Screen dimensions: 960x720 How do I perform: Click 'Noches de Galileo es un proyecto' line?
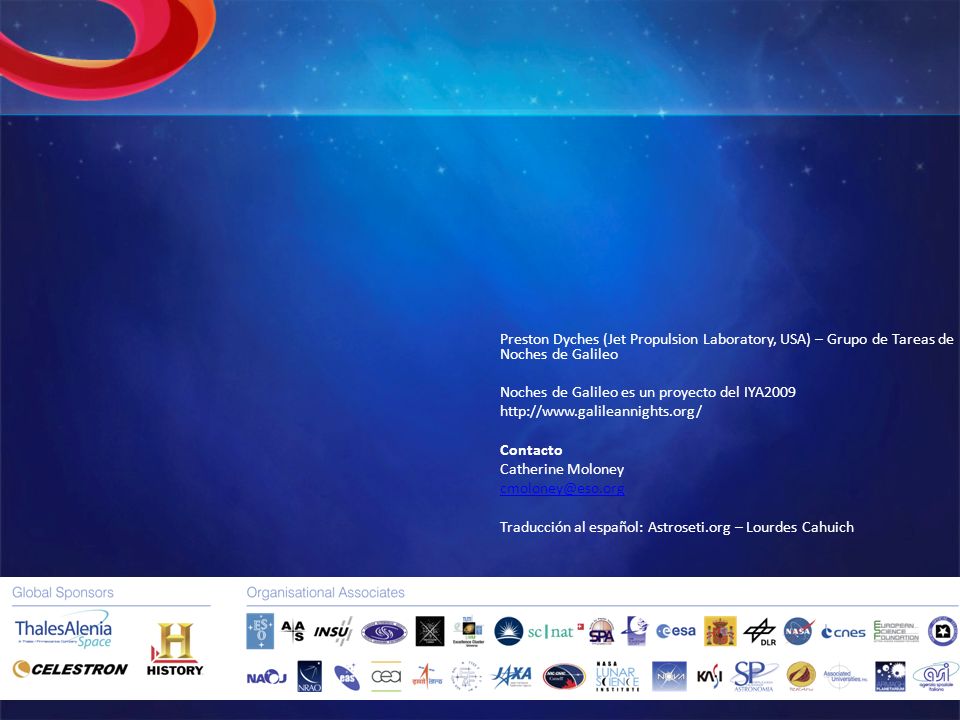pyautogui.click(x=648, y=392)
